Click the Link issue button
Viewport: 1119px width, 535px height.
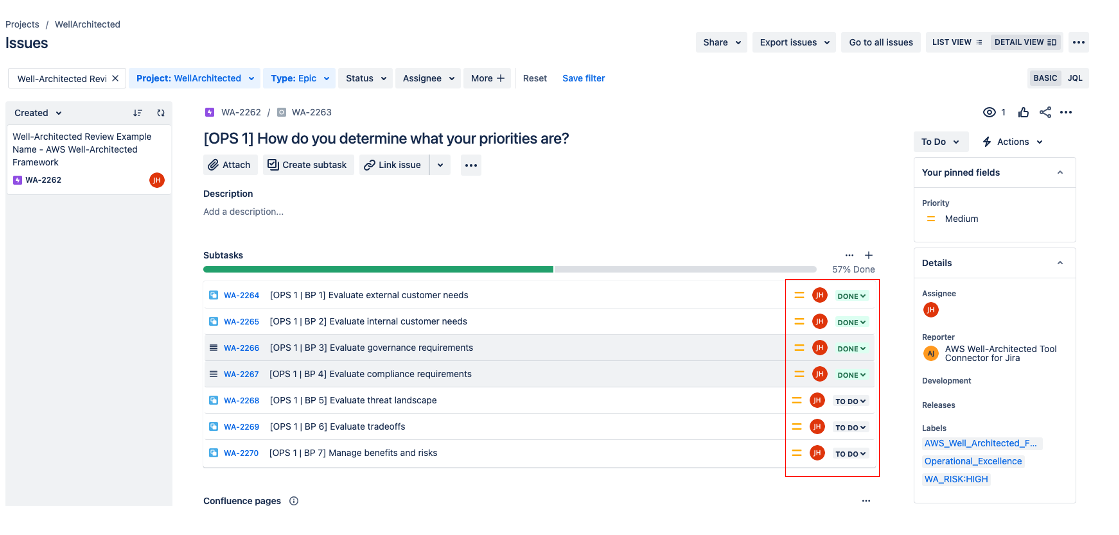(x=394, y=165)
